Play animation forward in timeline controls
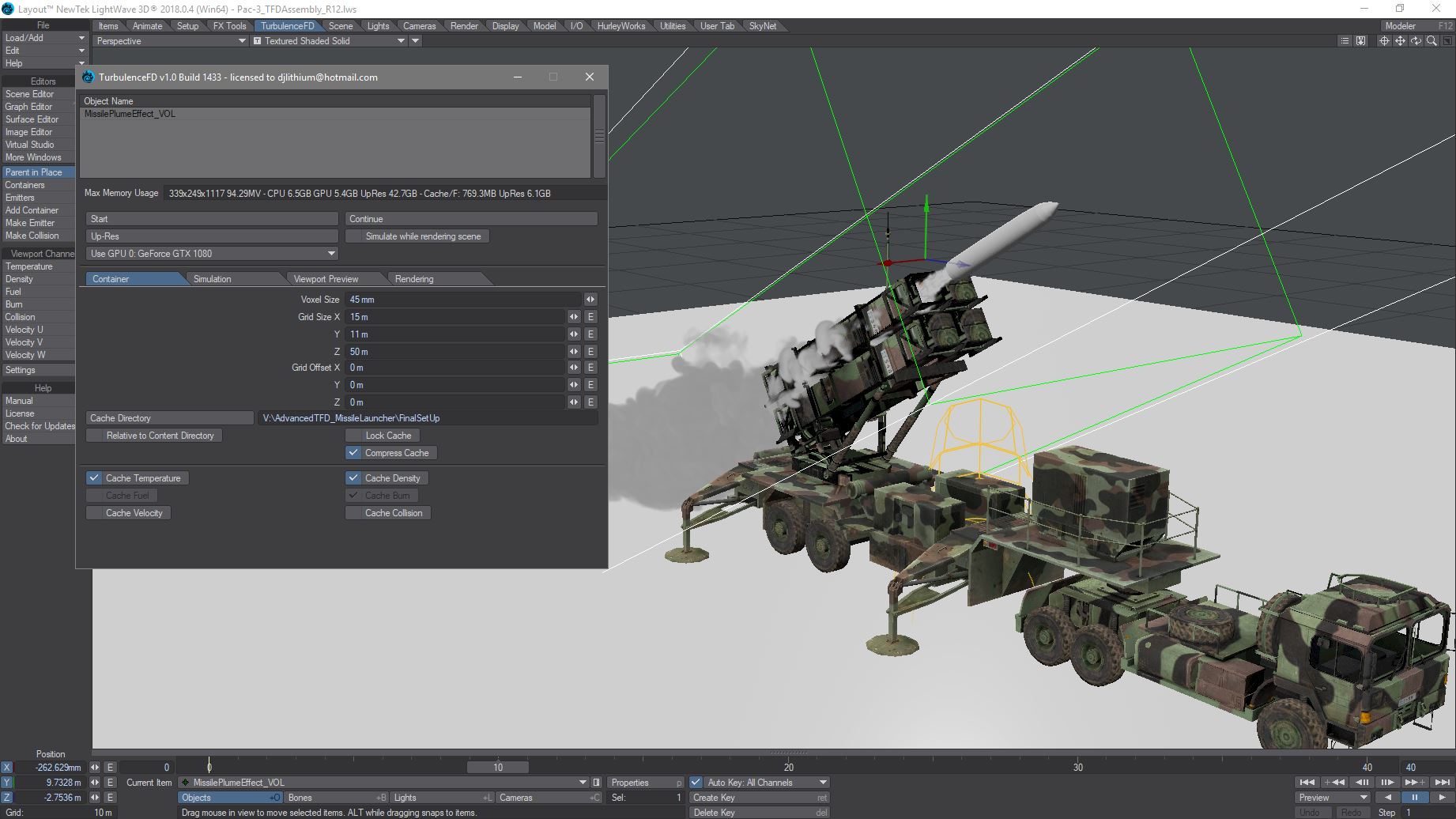The width and height of the screenshot is (1456, 819). pyautogui.click(x=1442, y=798)
